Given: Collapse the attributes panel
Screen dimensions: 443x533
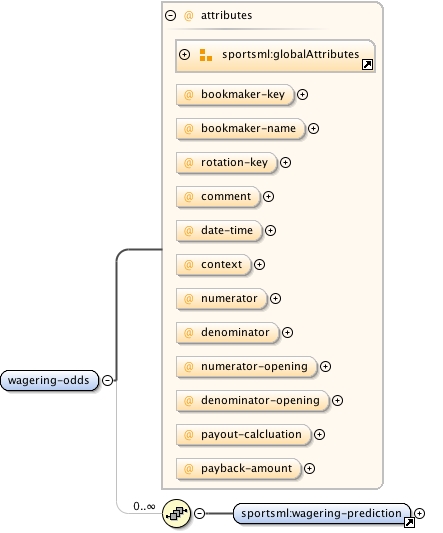Looking at the screenshot, I should tap(170, 15).
